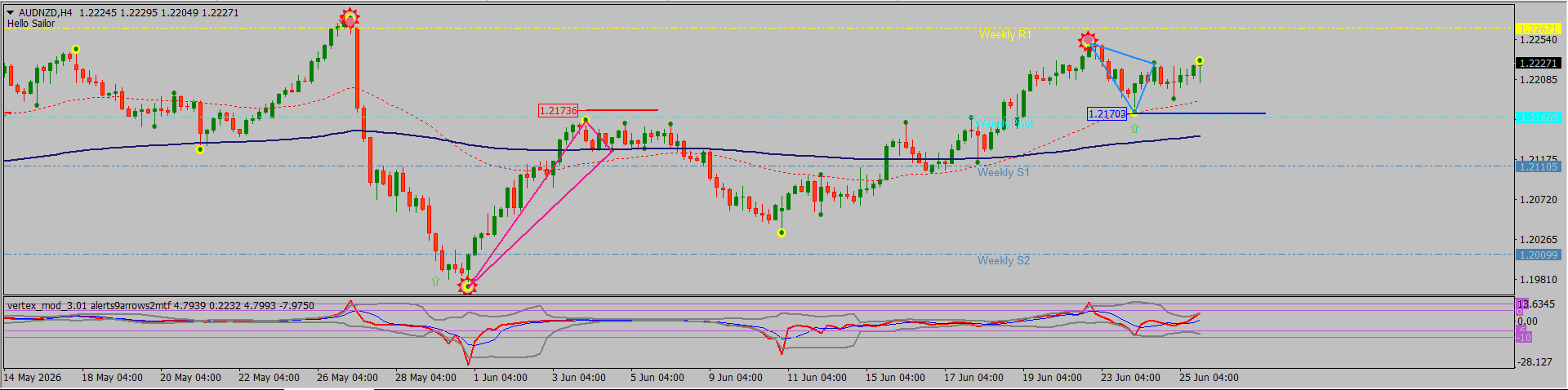Click the 25 Jun 04:00 time label

click(x=1209, y=378)
